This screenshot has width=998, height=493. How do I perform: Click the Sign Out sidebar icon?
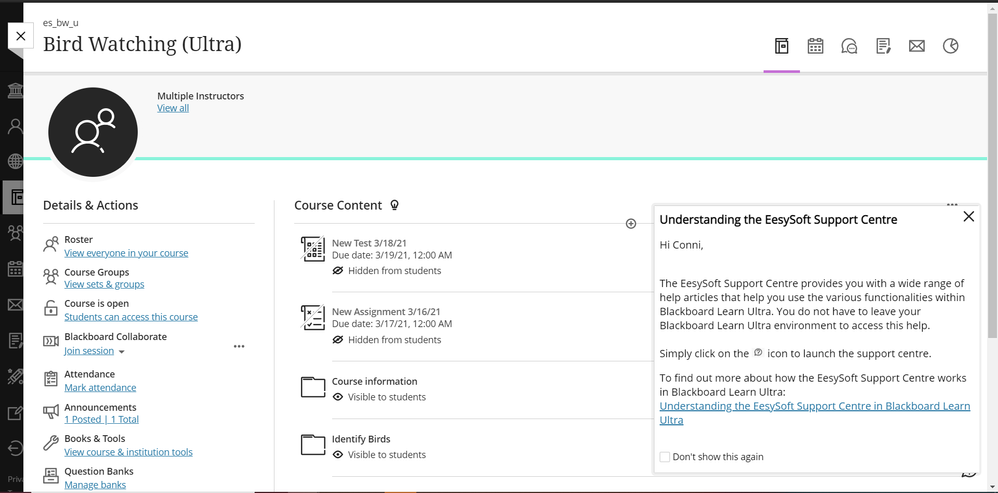tap(15, 447)
